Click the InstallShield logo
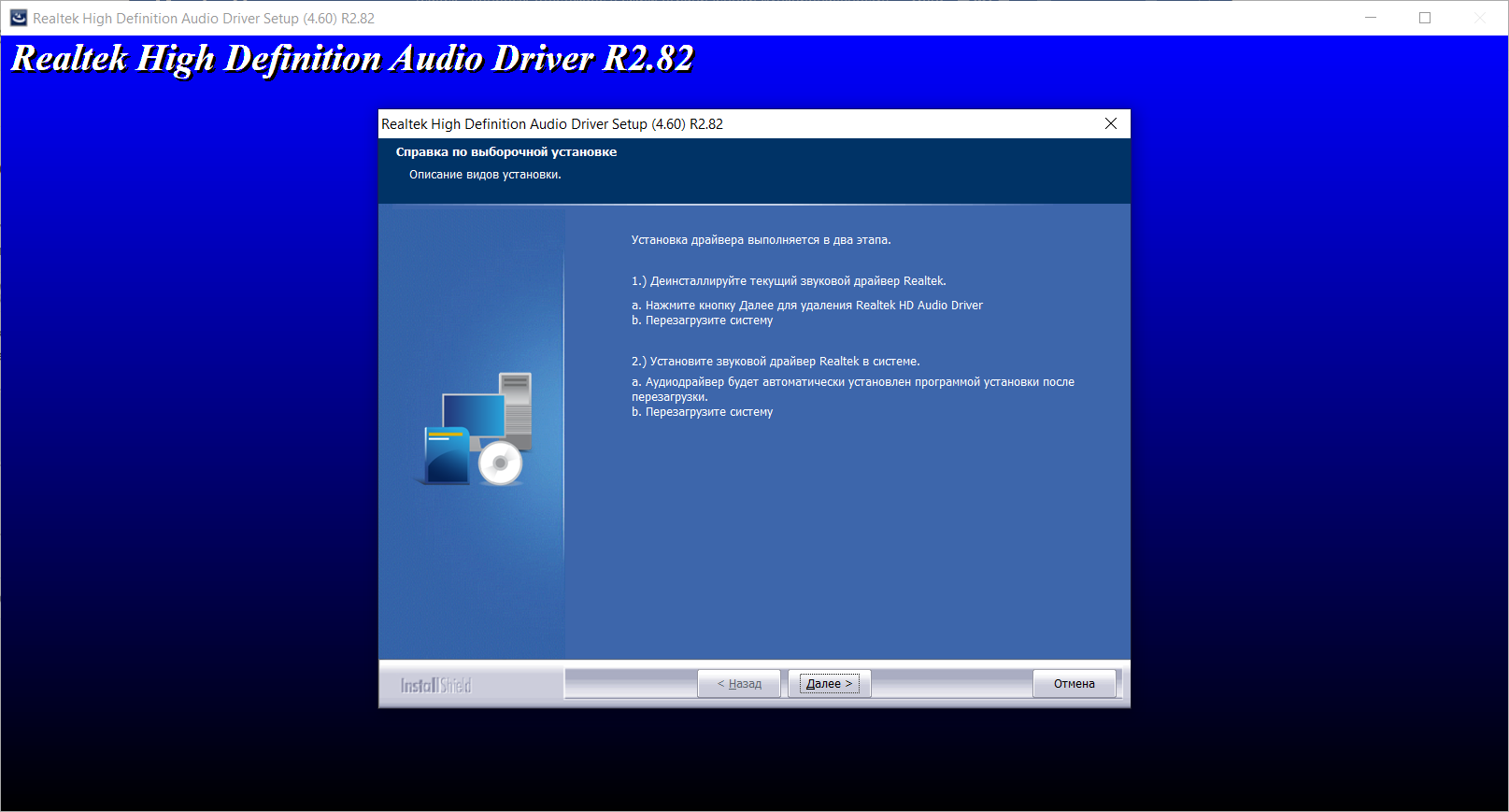The width and height of the screenshot is (1509, 812). coord(436,685)
